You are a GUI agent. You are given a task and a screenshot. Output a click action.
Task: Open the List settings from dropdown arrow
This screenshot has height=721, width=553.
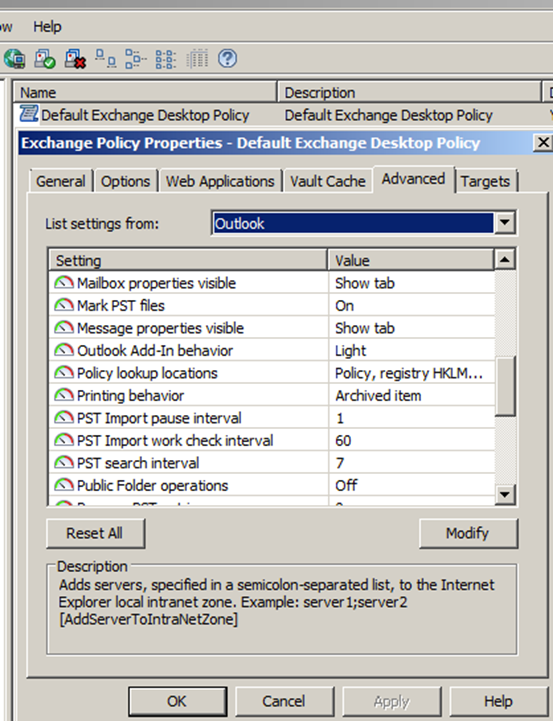505,223
